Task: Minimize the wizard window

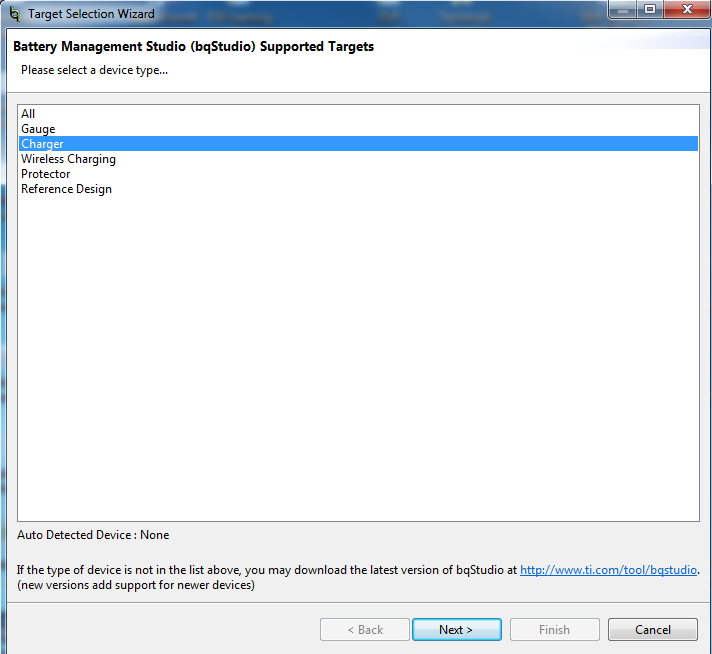Action: pyautogui.click(x=623, y=9)
